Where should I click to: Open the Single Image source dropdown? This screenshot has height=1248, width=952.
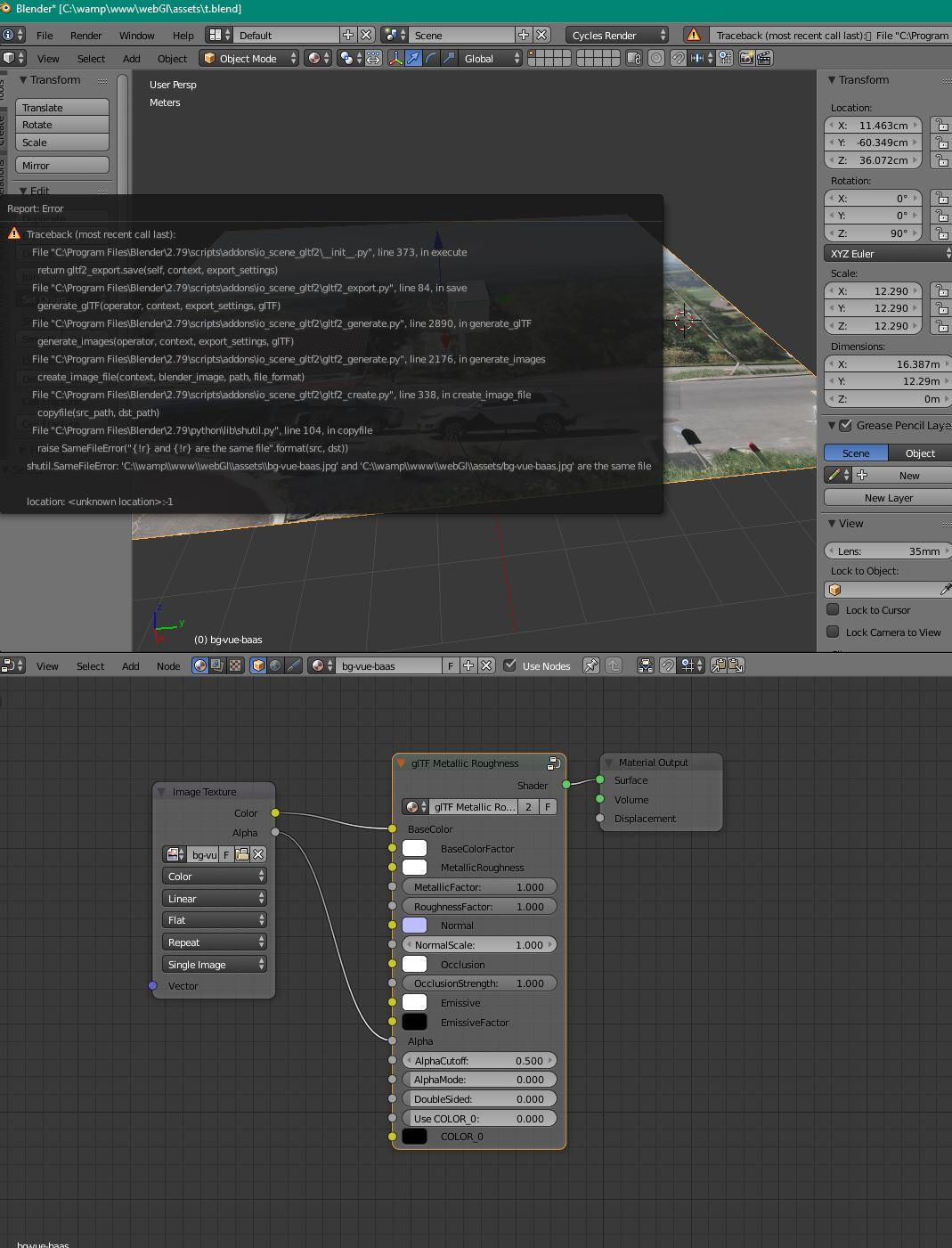pos(215,965)
